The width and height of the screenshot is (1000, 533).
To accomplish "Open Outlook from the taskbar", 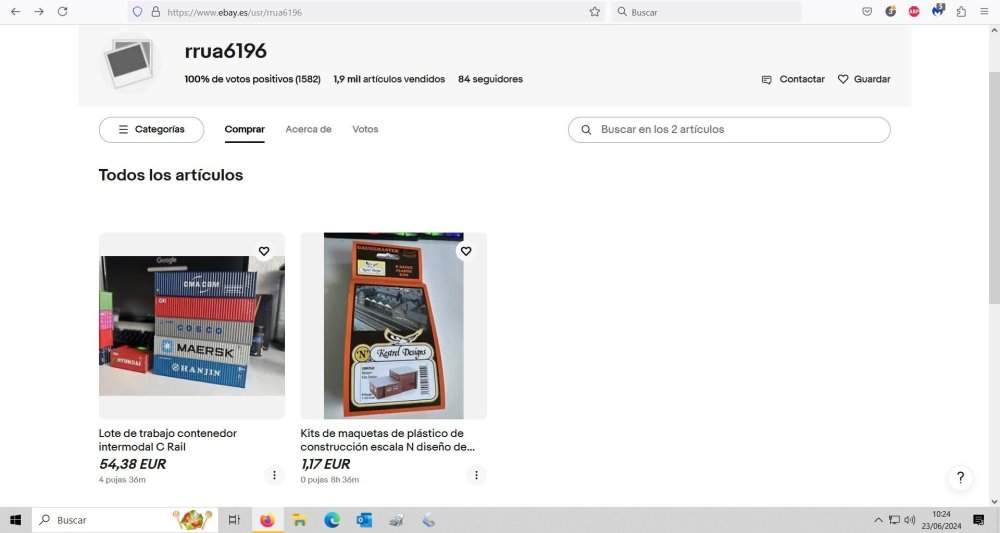I will click(364, 520).
